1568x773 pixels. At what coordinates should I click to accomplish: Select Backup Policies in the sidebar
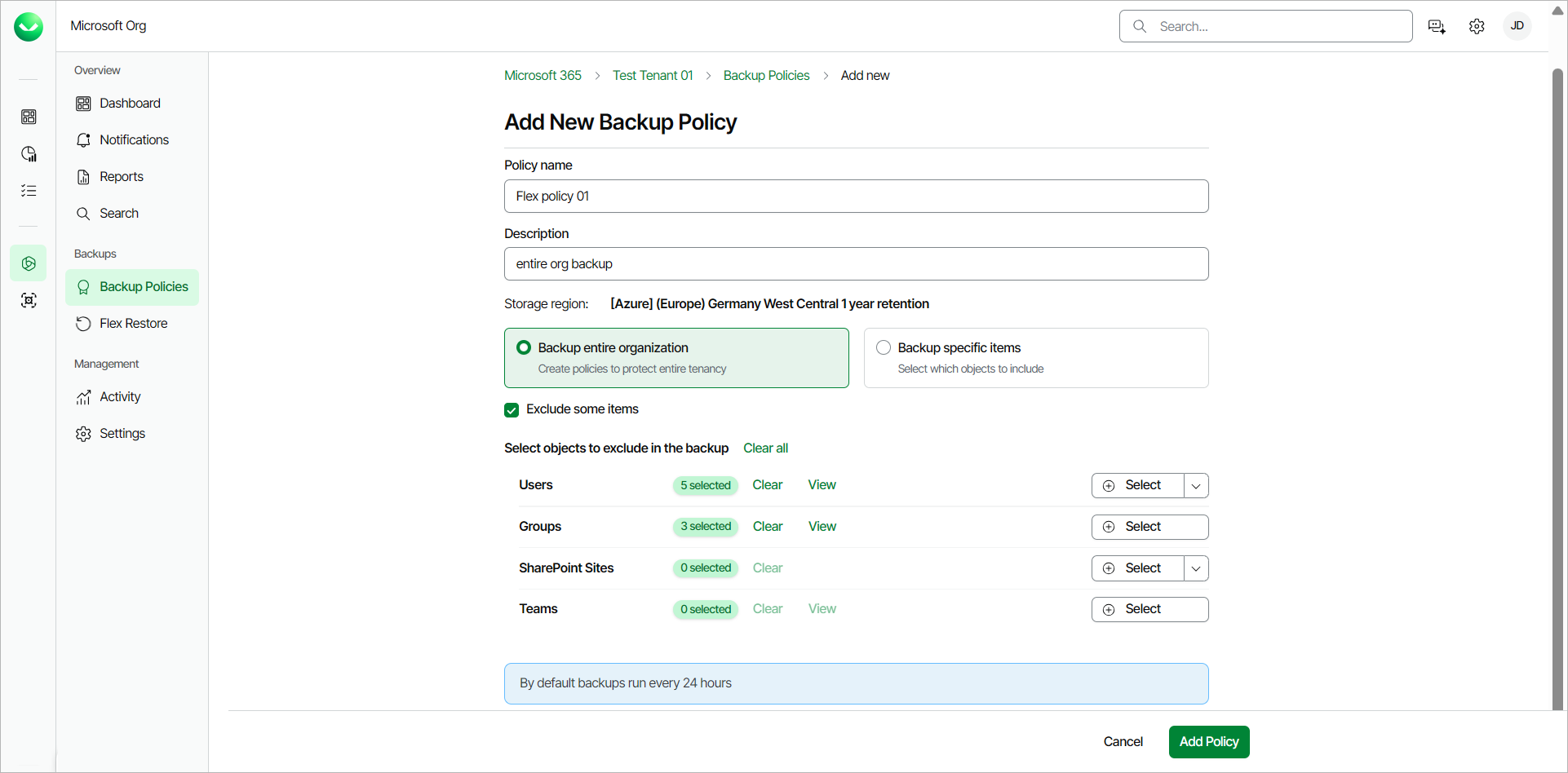pos(132,287)
